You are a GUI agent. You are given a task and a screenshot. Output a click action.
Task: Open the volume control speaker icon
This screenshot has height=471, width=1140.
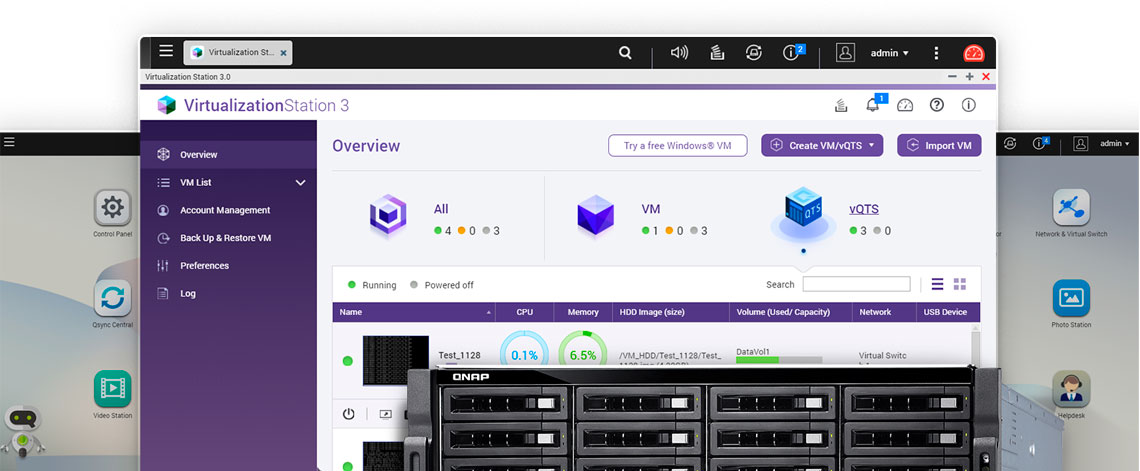point(679,52)
